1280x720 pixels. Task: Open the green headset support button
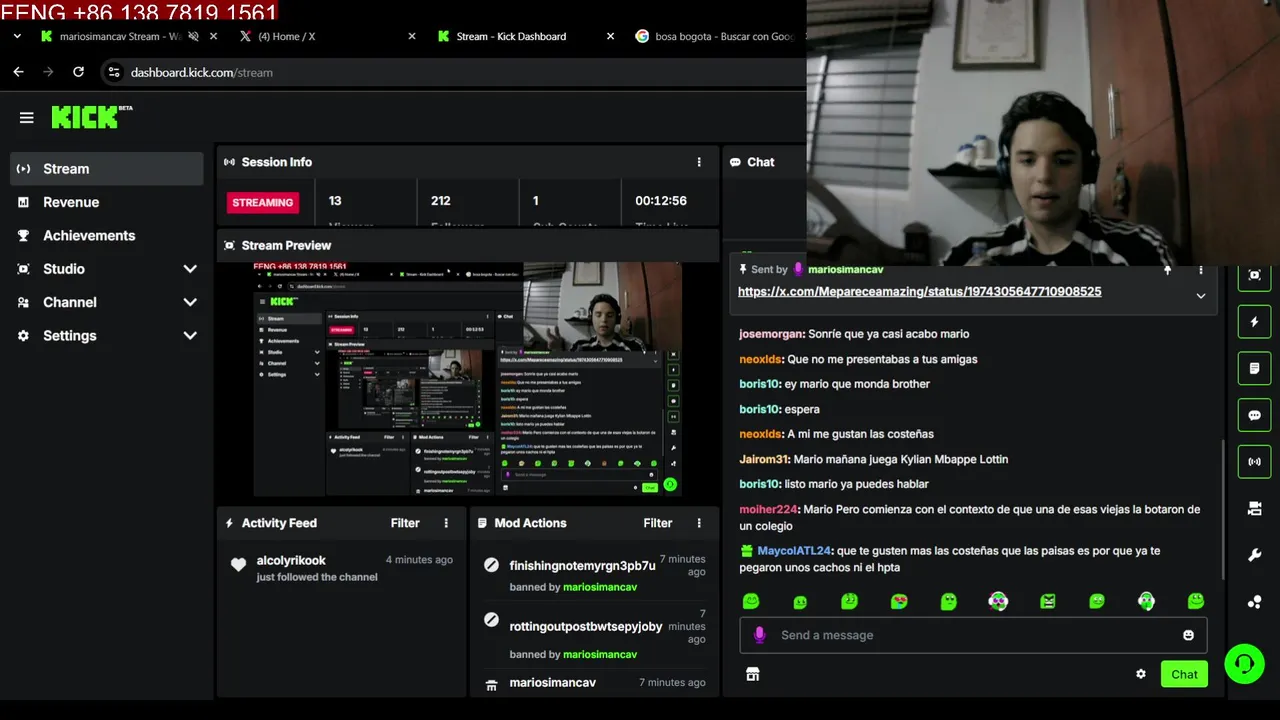(x=1244, y=663)
